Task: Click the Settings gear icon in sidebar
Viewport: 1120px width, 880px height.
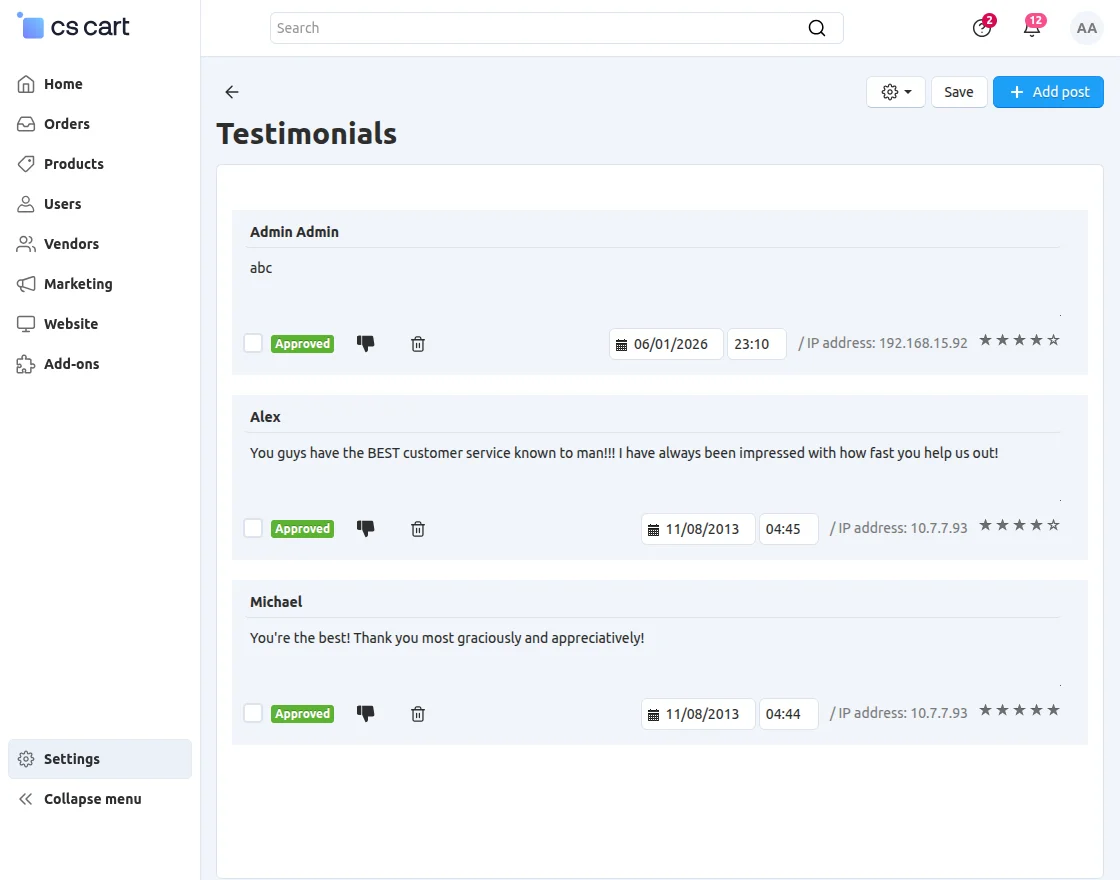Action: (x=26, y=759)
